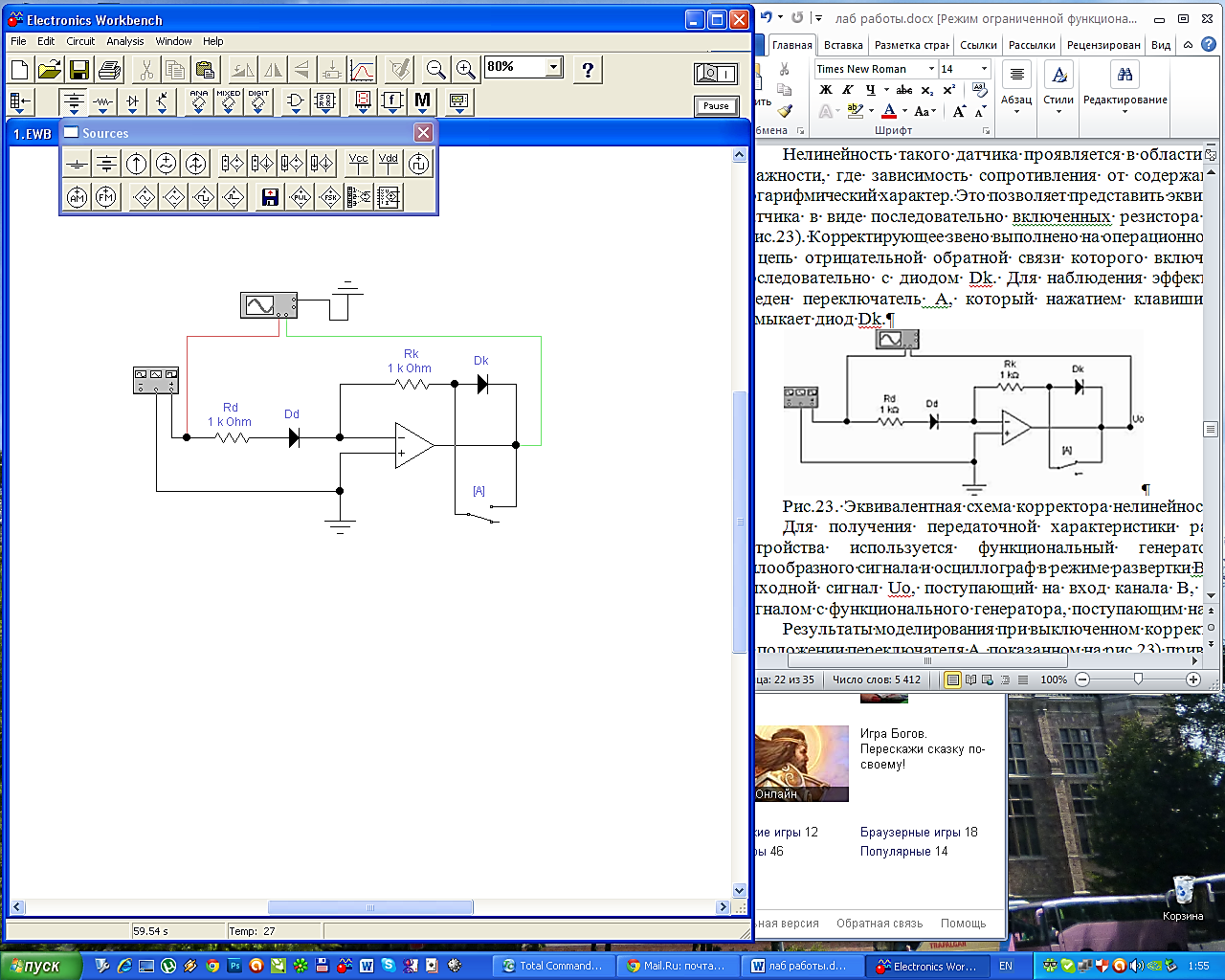Select the FSK source component
The width and height of the screenshot is (1225, 980).
tap(329, 197)
